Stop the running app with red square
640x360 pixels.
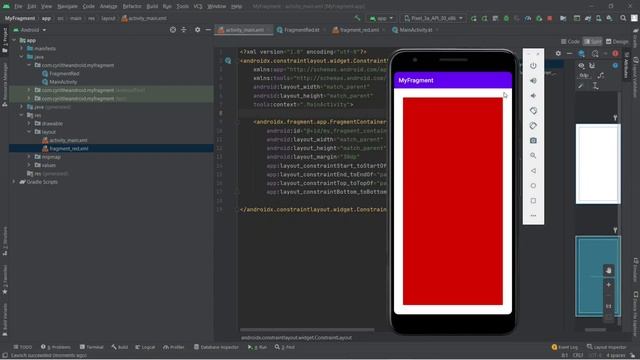[550, 18]
